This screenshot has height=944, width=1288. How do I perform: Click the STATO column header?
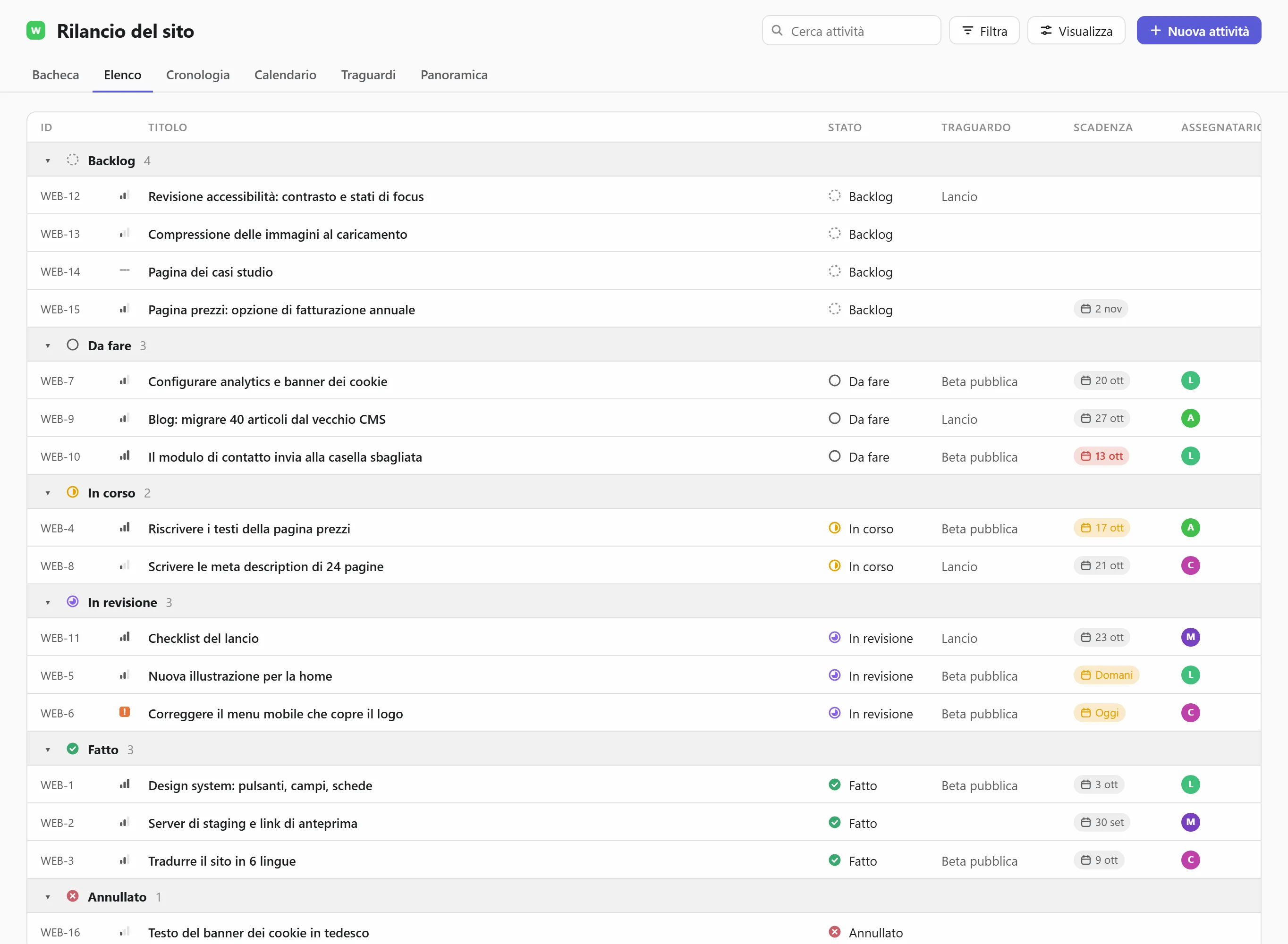tap(845, 127)
